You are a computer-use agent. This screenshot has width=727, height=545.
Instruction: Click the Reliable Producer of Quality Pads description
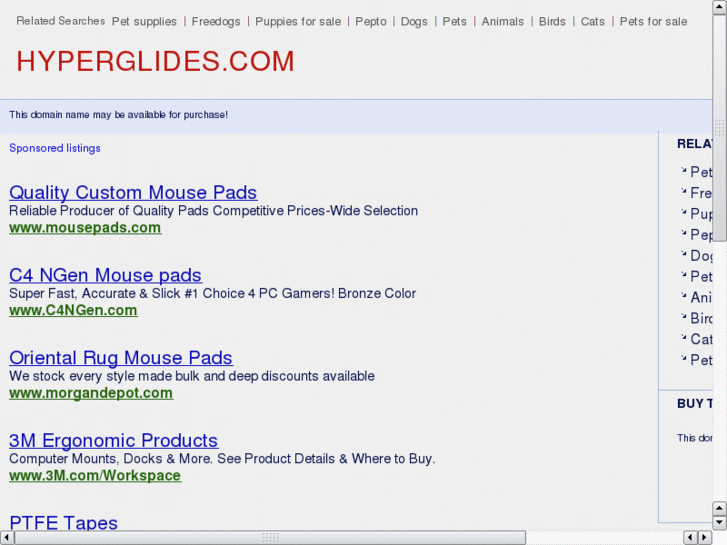[x=213, y=211]
